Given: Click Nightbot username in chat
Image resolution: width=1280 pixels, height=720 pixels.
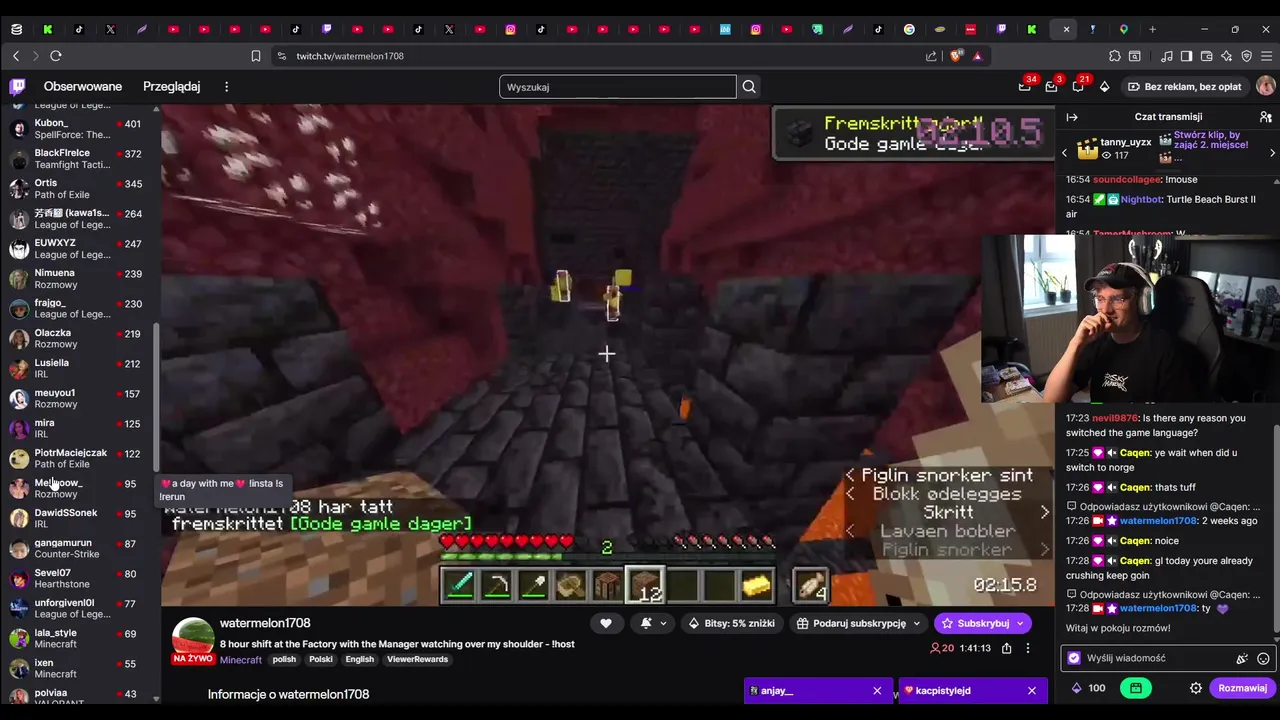Looking at the screenshot, I should (x=1142, y=199).
